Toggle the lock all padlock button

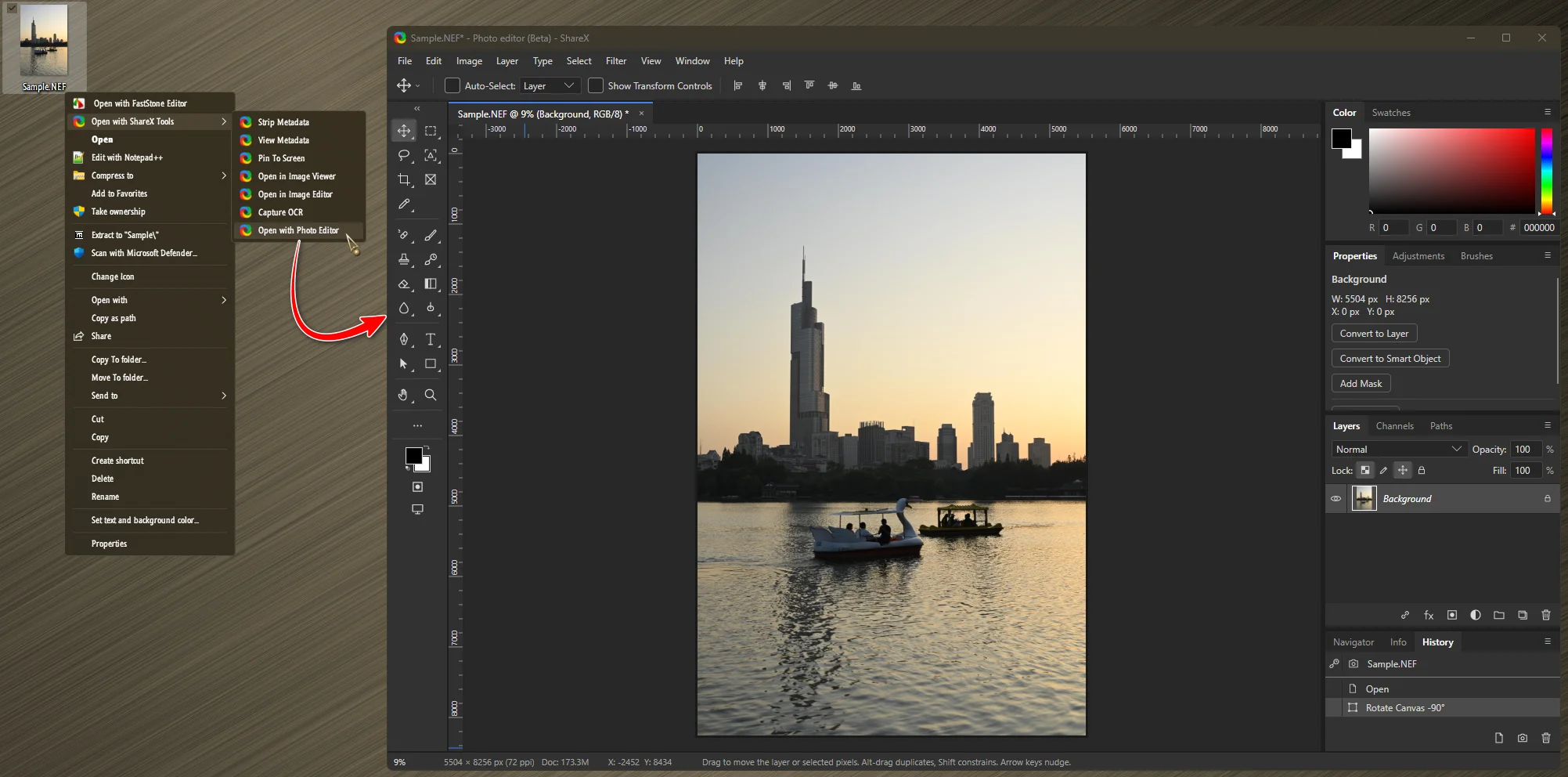pyautogui.click(x=1422, y=471)
